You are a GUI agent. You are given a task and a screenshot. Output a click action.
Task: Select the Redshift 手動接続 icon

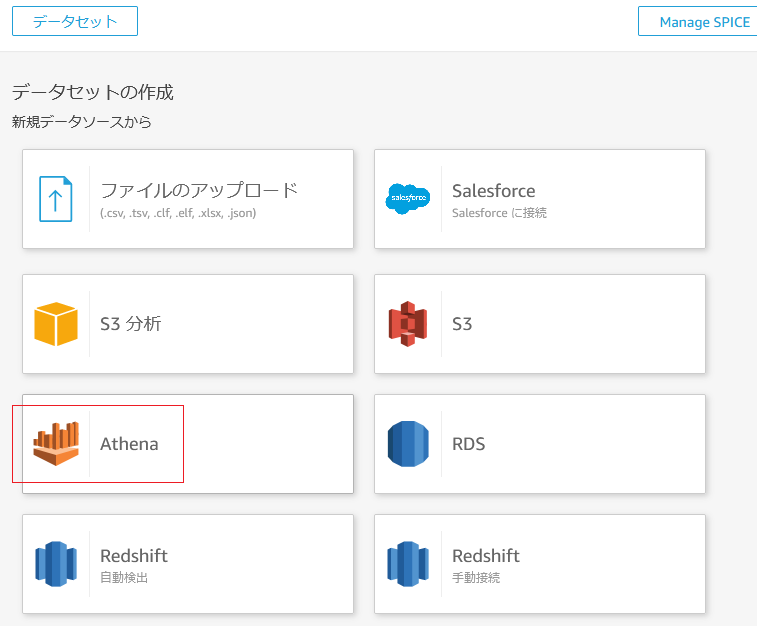coord(408,563)
